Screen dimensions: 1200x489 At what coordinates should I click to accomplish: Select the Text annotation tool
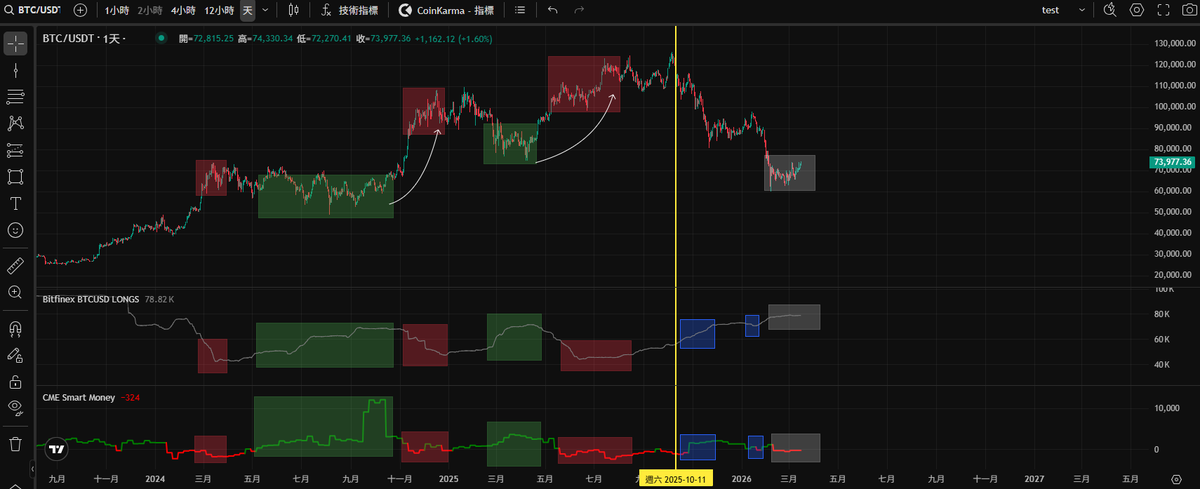point(16,203)
